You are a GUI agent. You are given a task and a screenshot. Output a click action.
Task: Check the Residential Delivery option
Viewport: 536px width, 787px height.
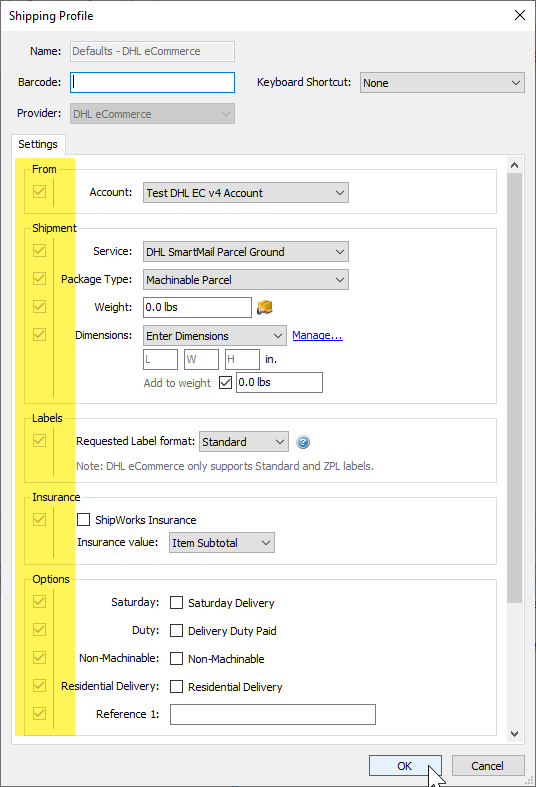point(176,687)
